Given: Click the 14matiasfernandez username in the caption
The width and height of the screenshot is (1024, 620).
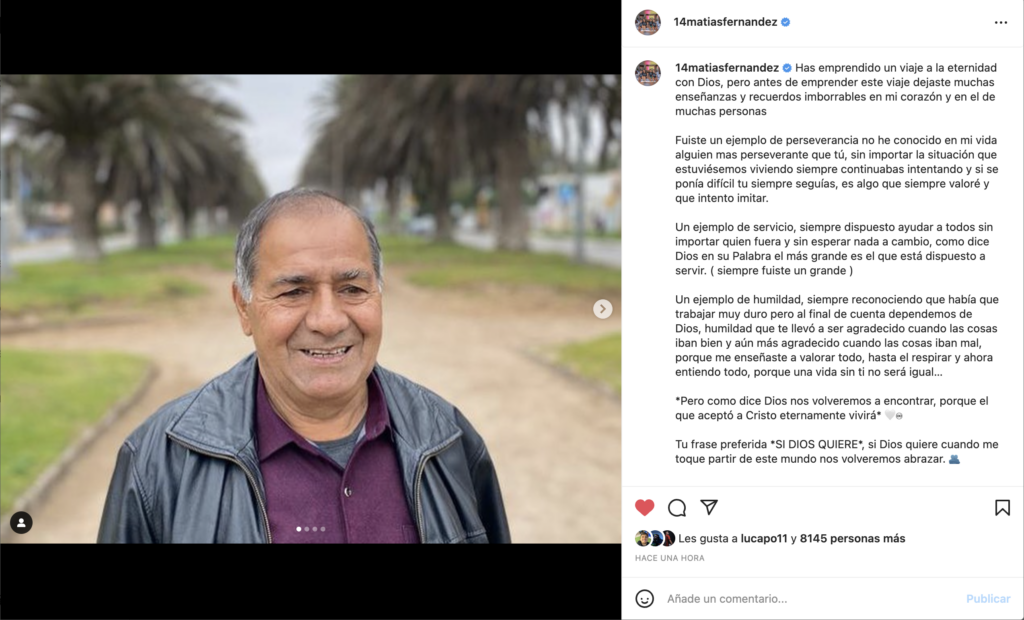Looking at the screenshot, I should 726,67.
